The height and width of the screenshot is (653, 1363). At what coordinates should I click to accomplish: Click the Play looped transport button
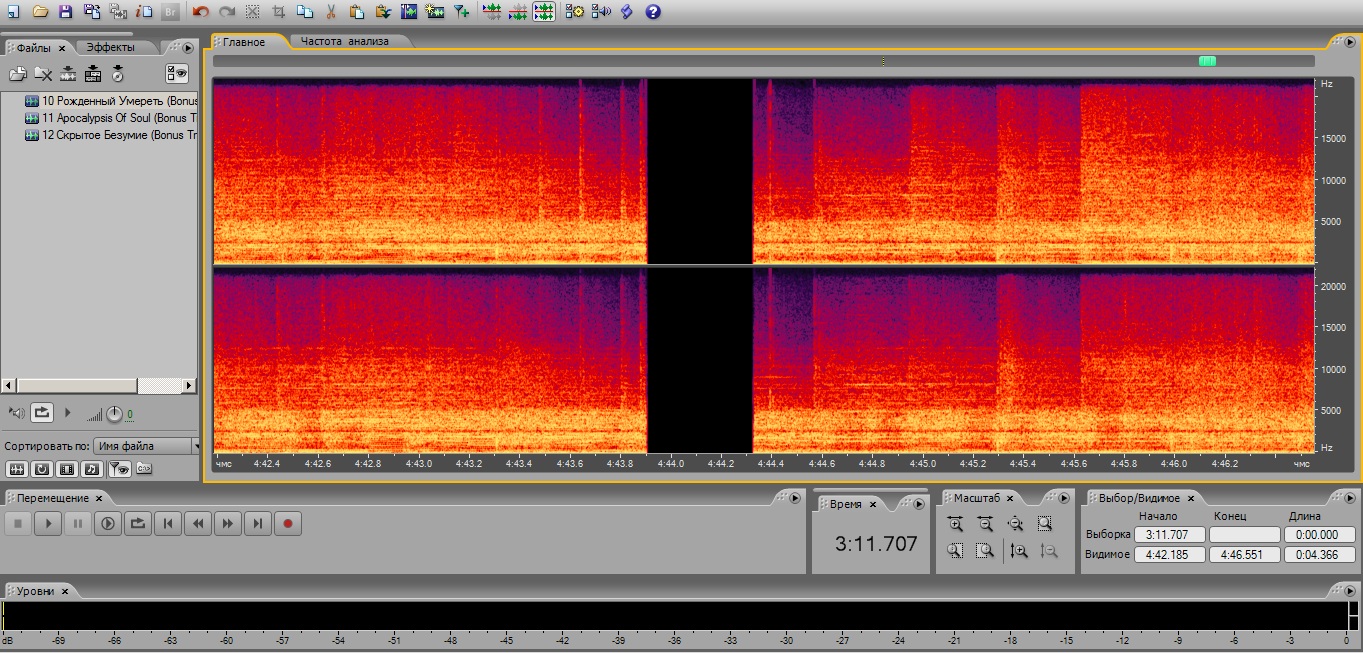(138, 523)
